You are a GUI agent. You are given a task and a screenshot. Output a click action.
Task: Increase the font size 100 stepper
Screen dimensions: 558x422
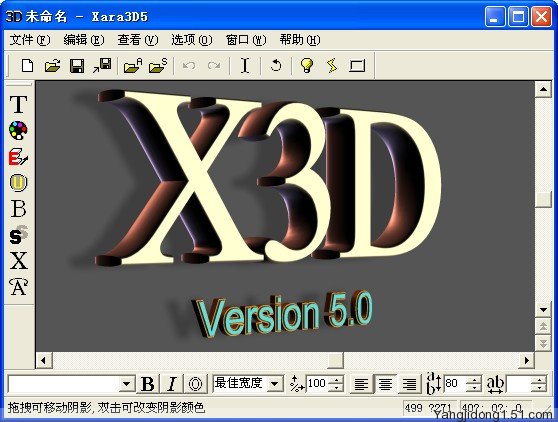click(336, 380)
